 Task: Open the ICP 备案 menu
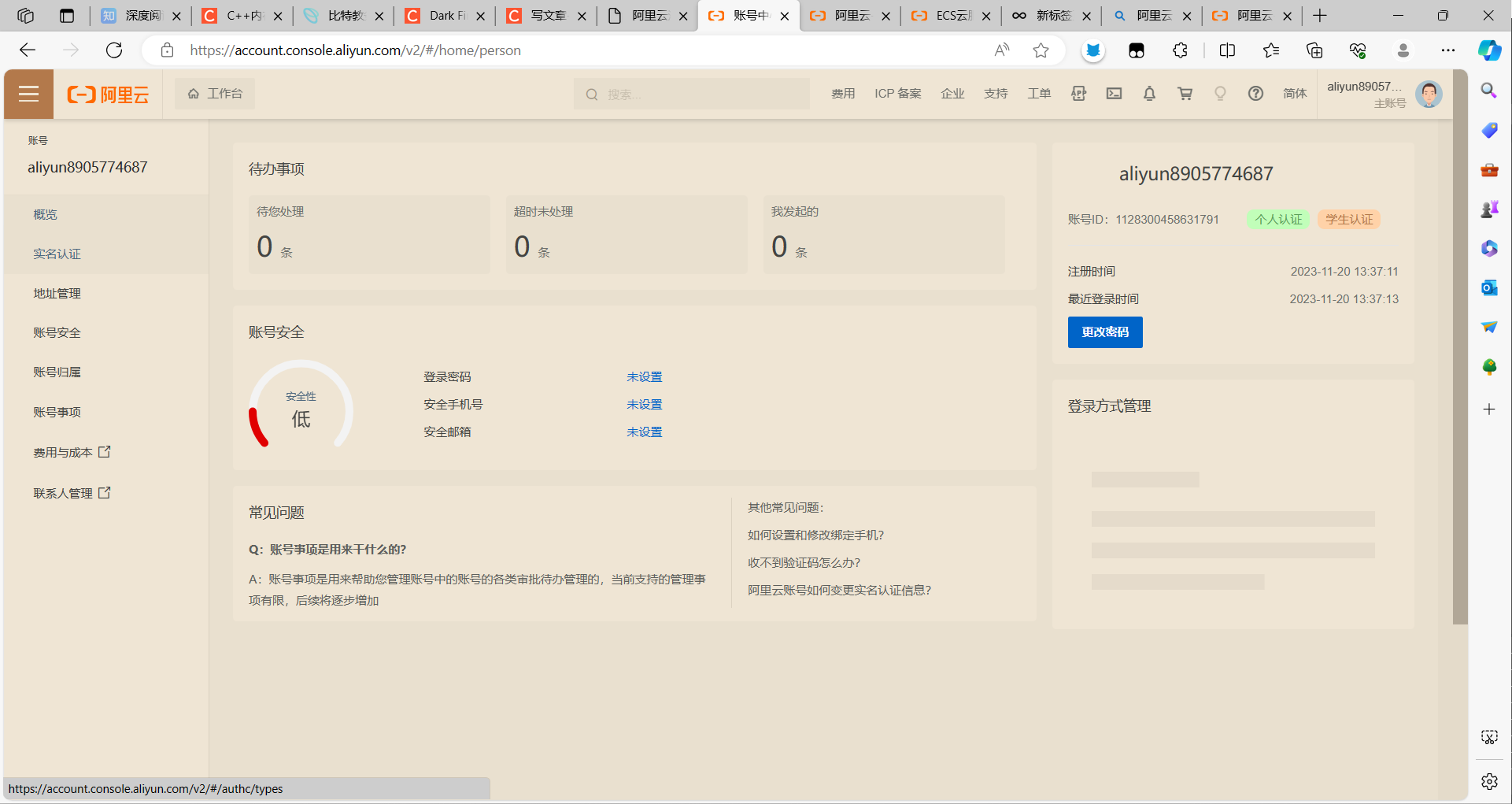[897, 94]
